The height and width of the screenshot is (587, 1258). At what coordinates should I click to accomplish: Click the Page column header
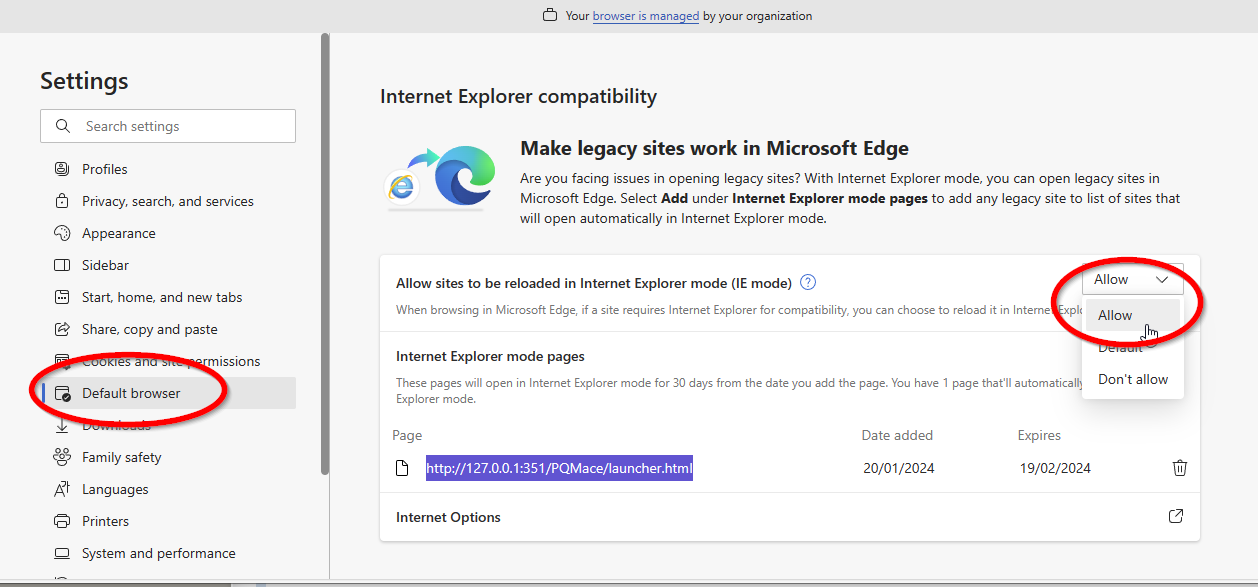[407, 435]
